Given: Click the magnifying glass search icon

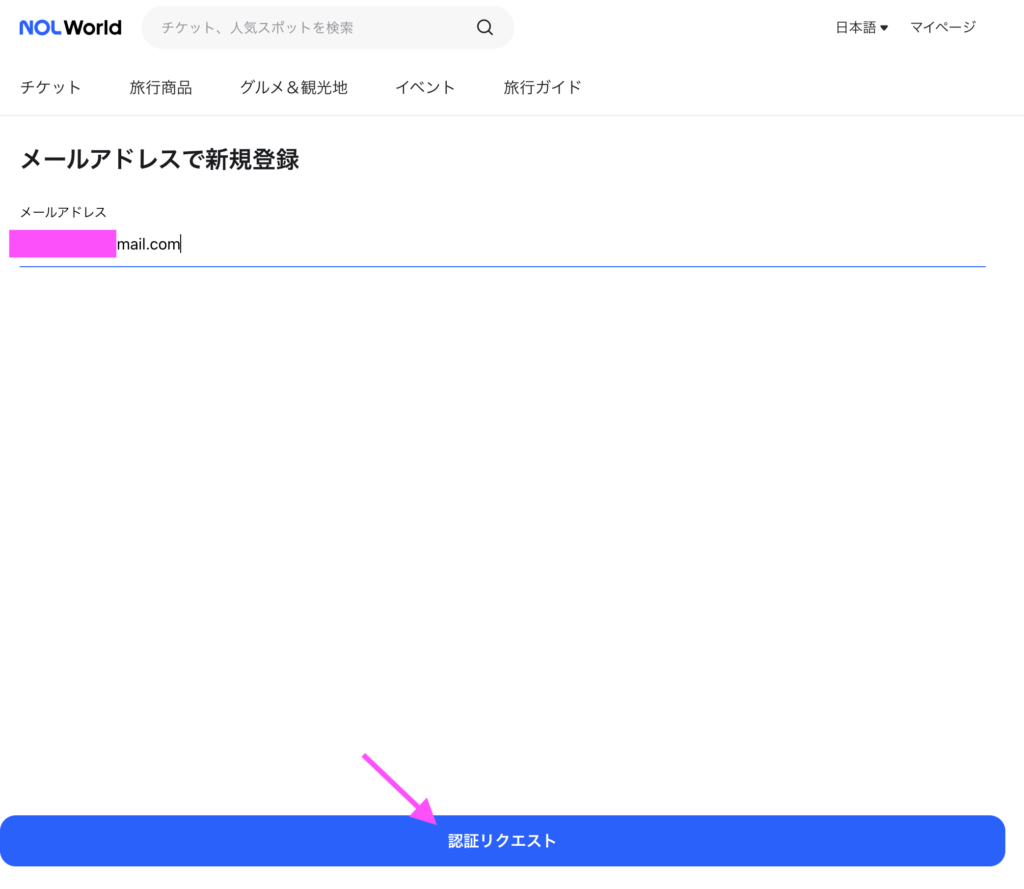Looking at the screenshot, I should [x=485, y=28].
